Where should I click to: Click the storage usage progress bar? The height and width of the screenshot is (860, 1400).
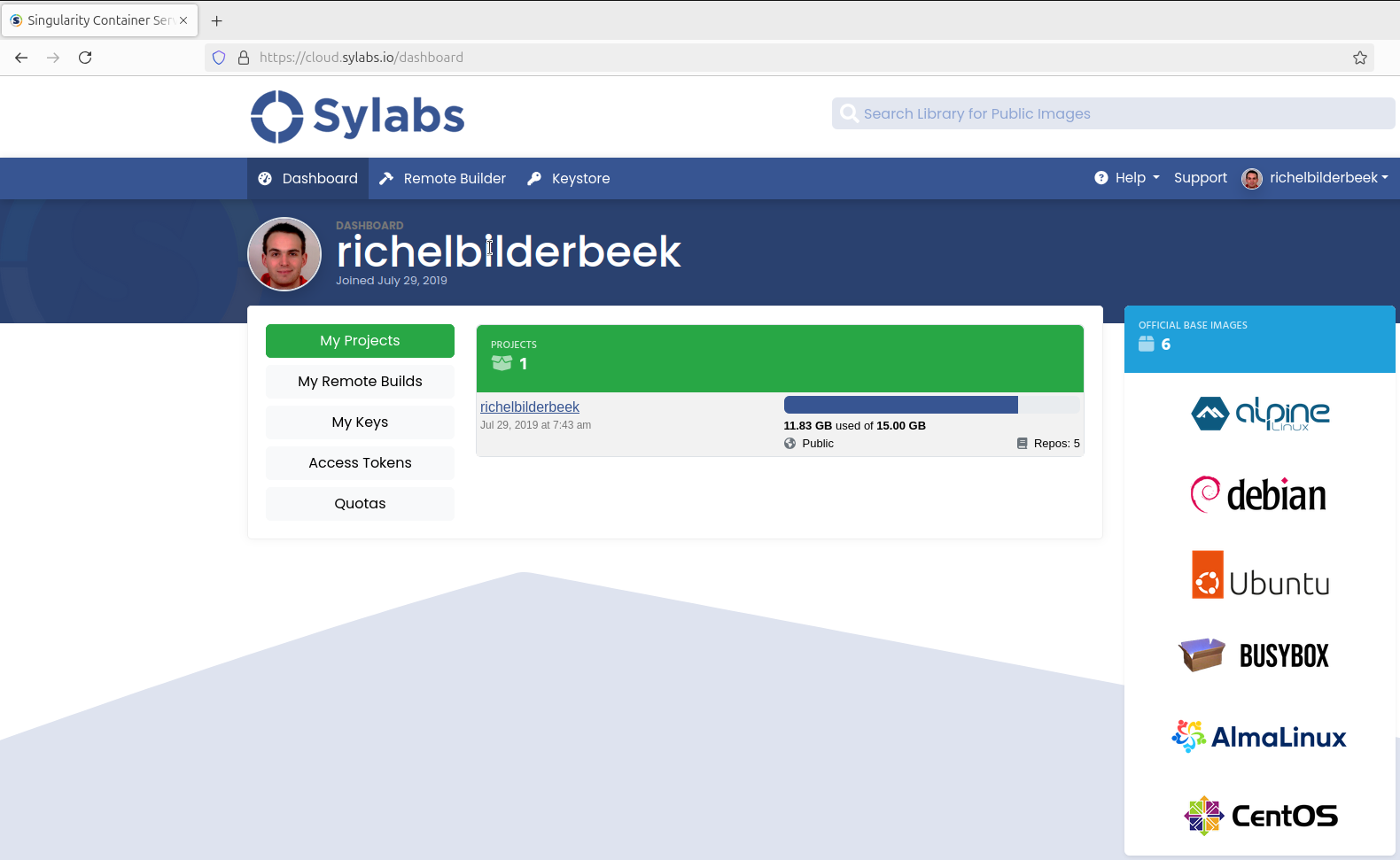931,406
